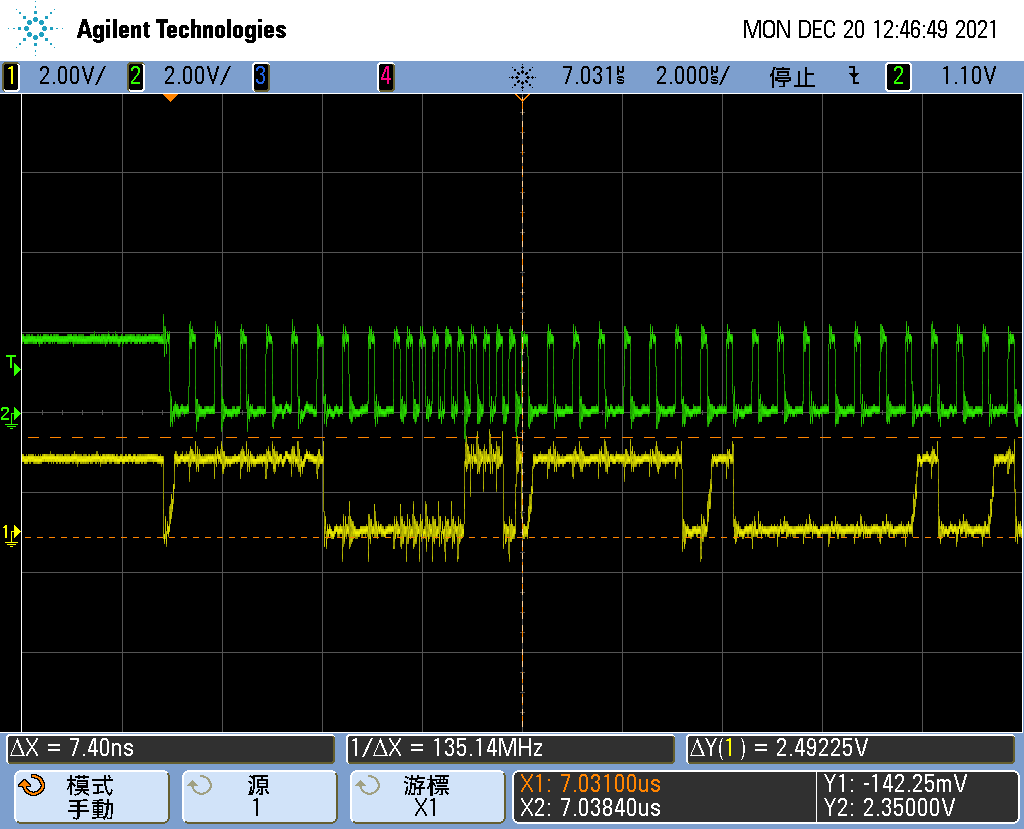The width and height of the screenshot is (1024, 829).
Task: Click the Agilent starburst logo
Action: (x=33, y=28)
